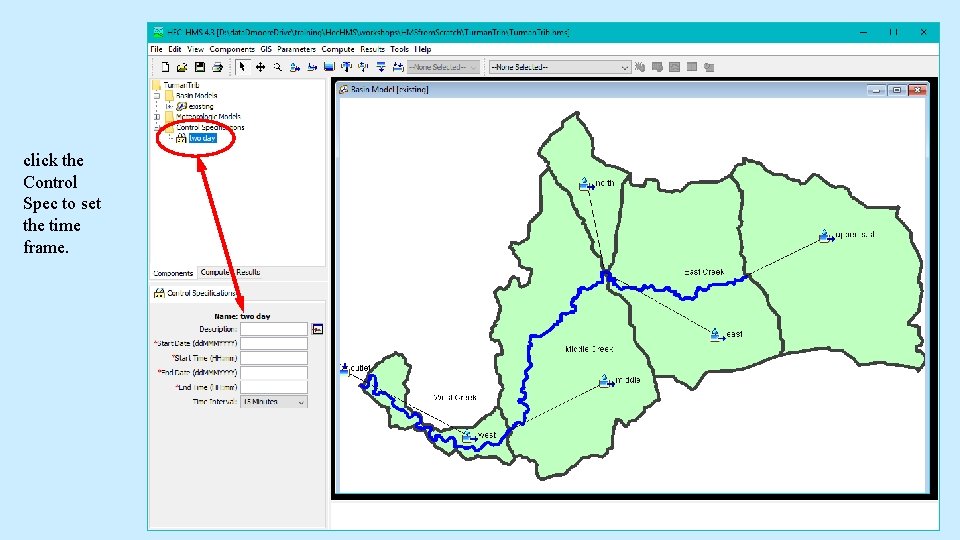Click the upper east subbasin icon

(x=826, y=236)
